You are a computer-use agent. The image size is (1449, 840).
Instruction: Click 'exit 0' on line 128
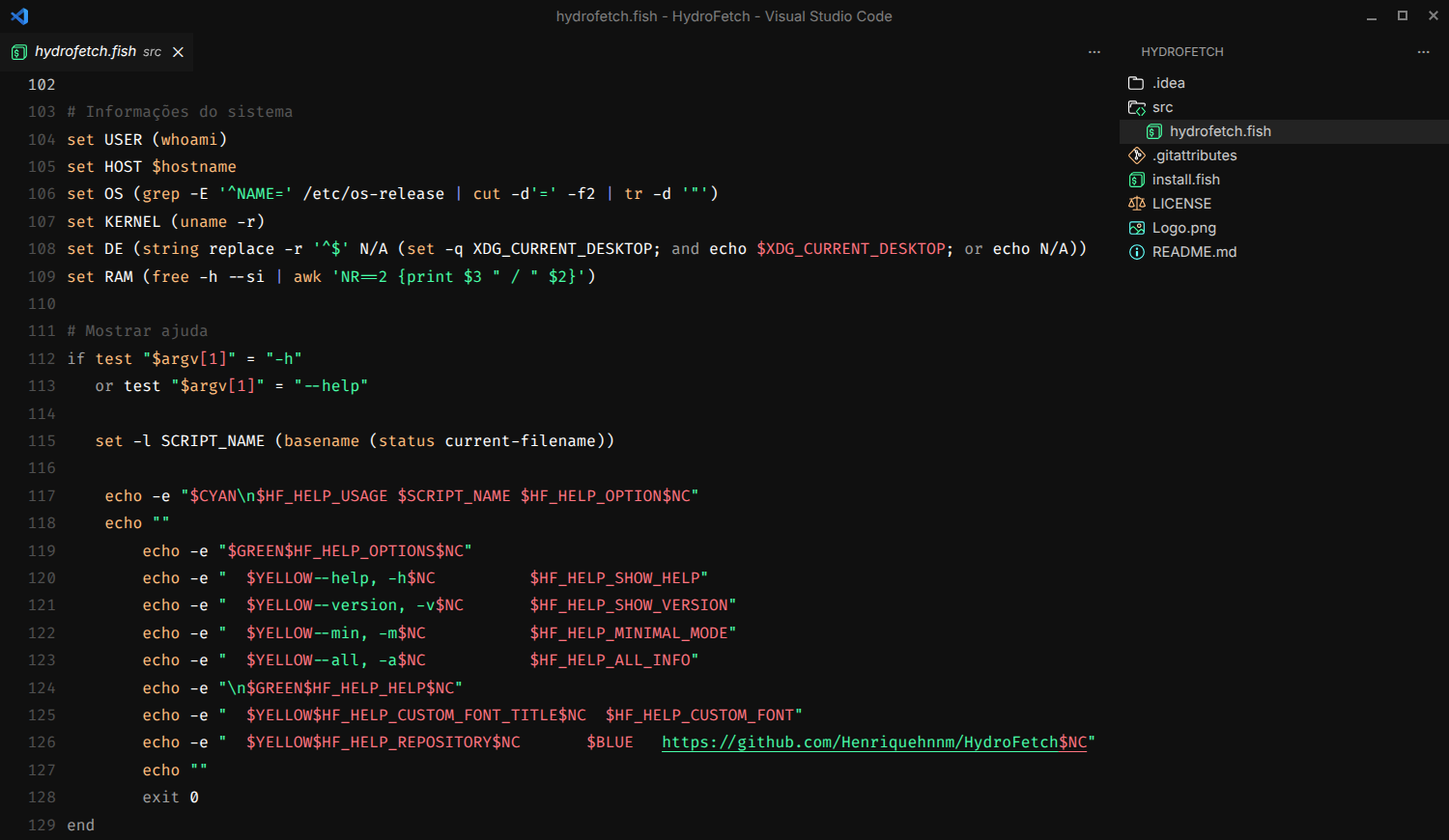(x=171, y=798)
